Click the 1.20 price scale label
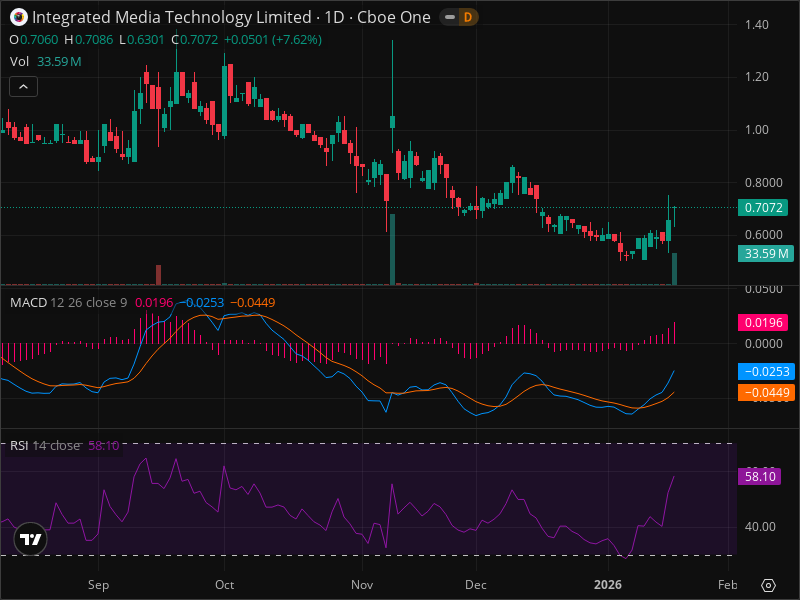 coord(757,77)
